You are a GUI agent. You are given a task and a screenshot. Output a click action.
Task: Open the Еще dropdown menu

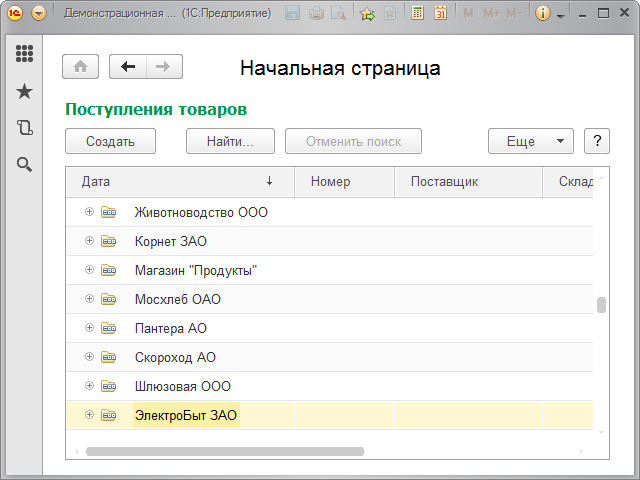[x=530, y=142]
